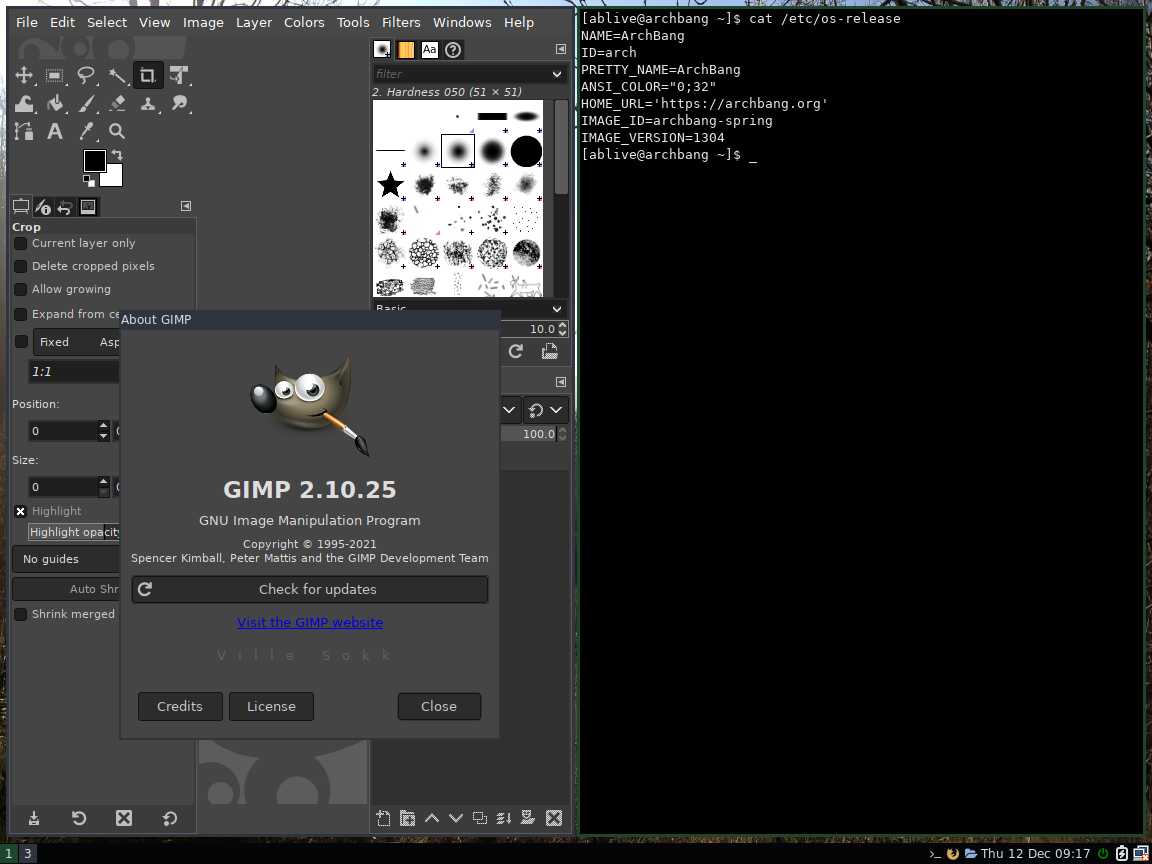Create a new layer icon
This screenshot has height=864, width=1152.
pos(384,818)
